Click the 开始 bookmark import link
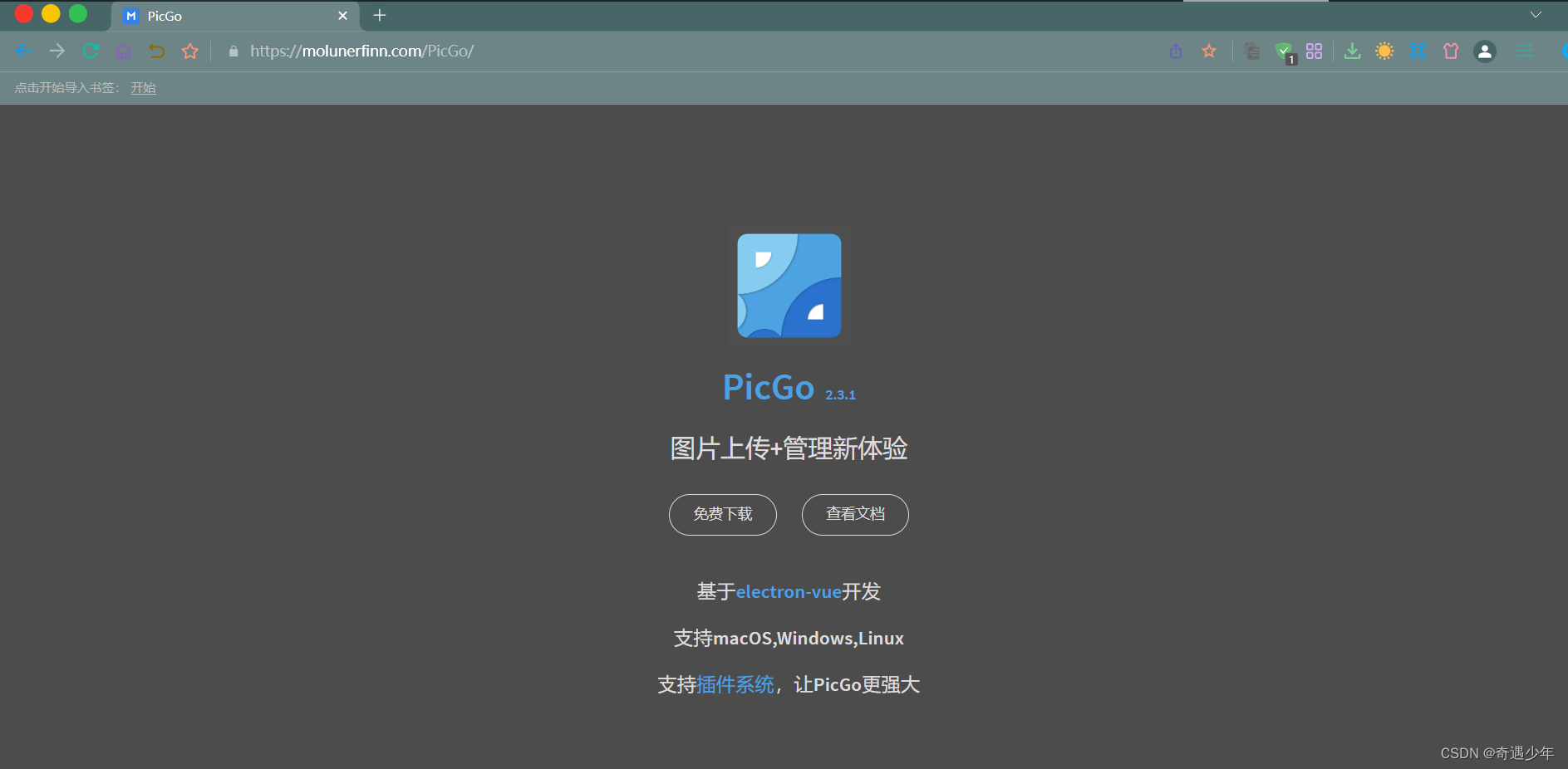Viewport: 1568px width, 769px height. tap(142, 87)
